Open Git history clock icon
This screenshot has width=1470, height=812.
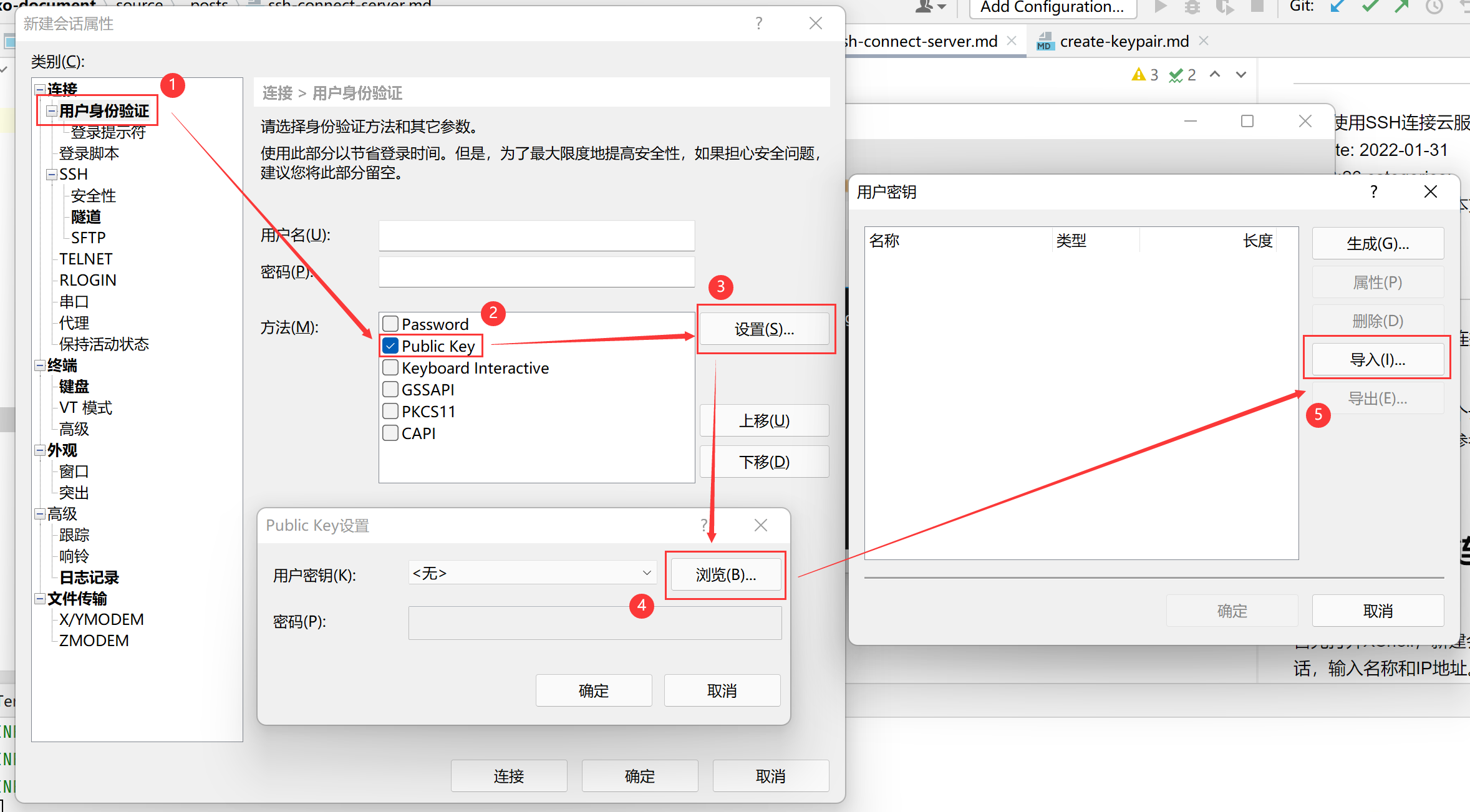coord(1434,7)
